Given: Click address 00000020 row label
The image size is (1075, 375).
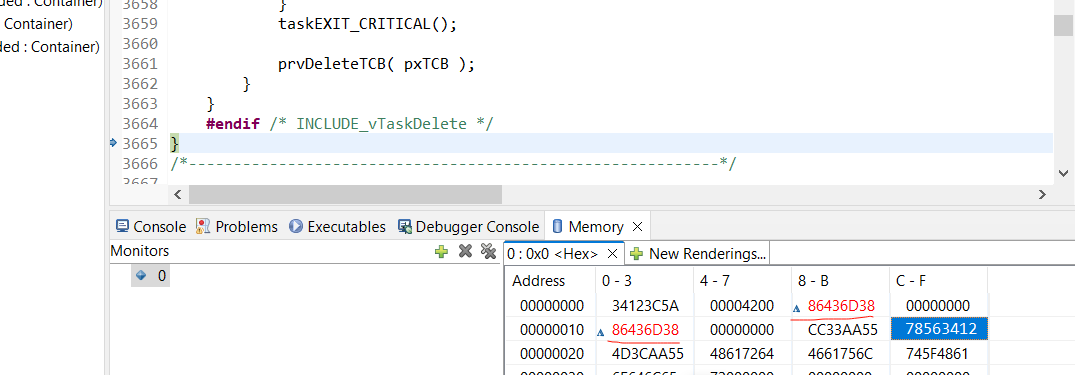Looking at the screenshot, I should (x=551, y=354).
